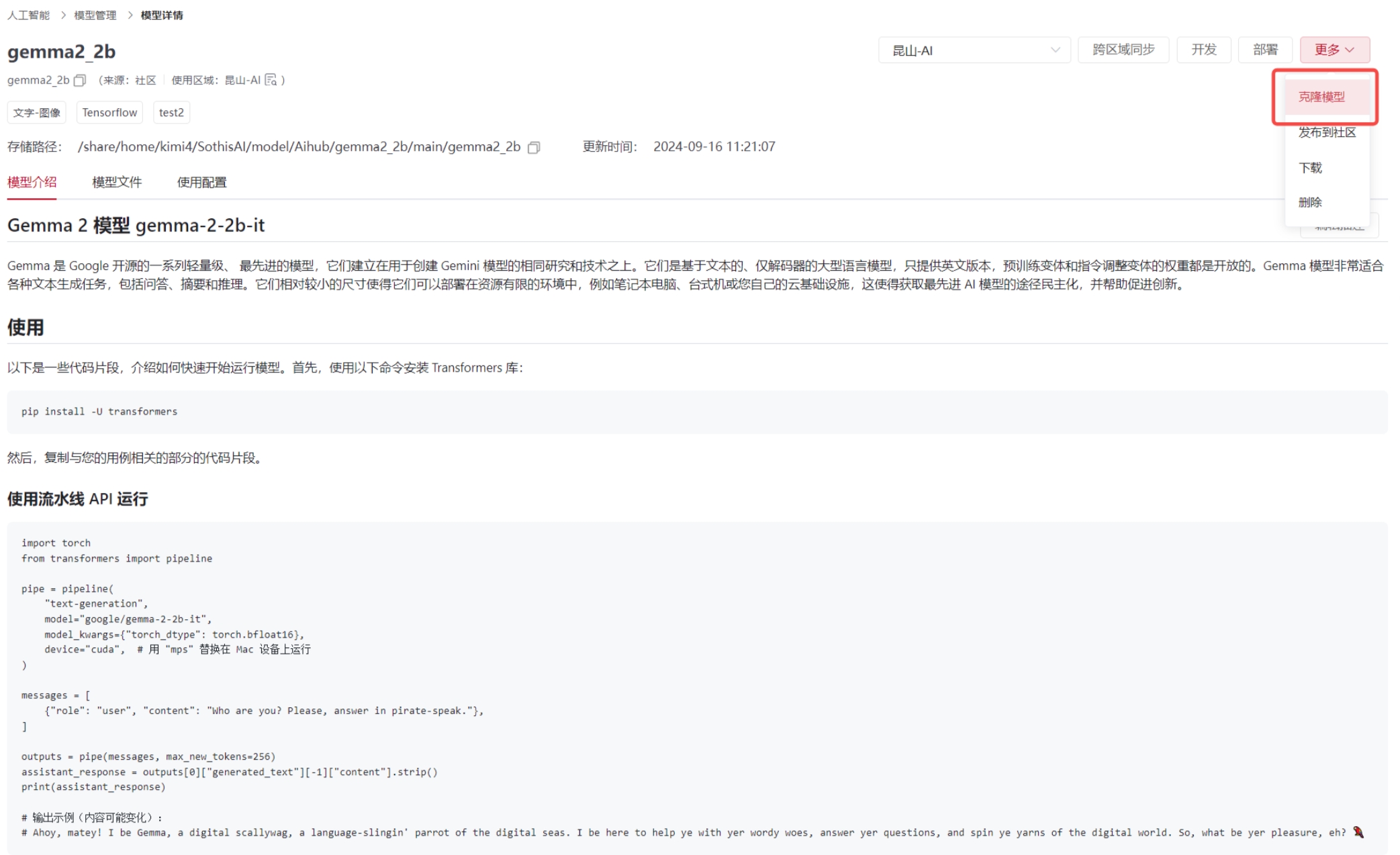Click the 部署 button
The image size is (1400, 855).
point(1264,50)
